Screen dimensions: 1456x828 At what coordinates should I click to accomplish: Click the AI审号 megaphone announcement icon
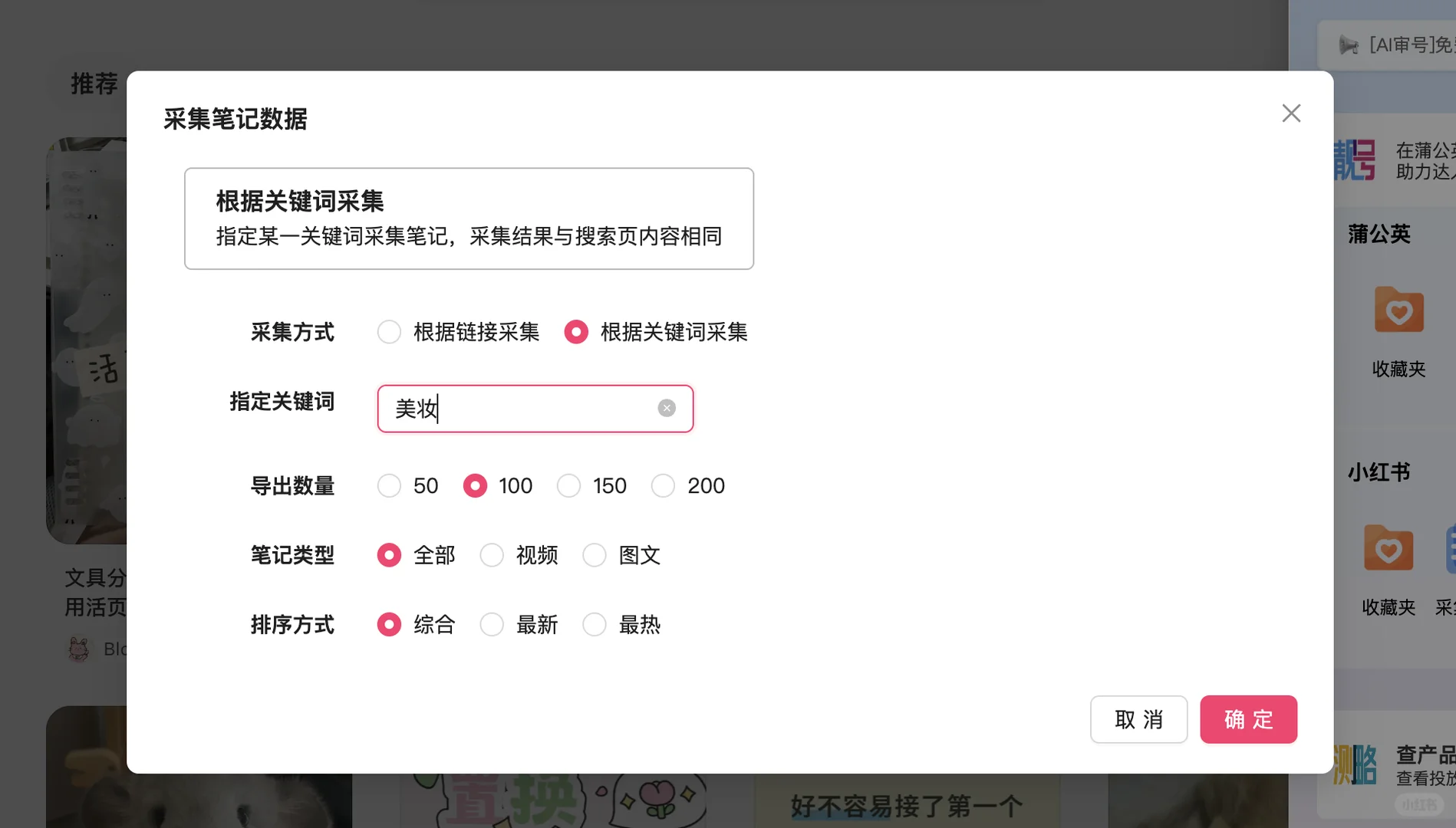[x=1348, y=45]
